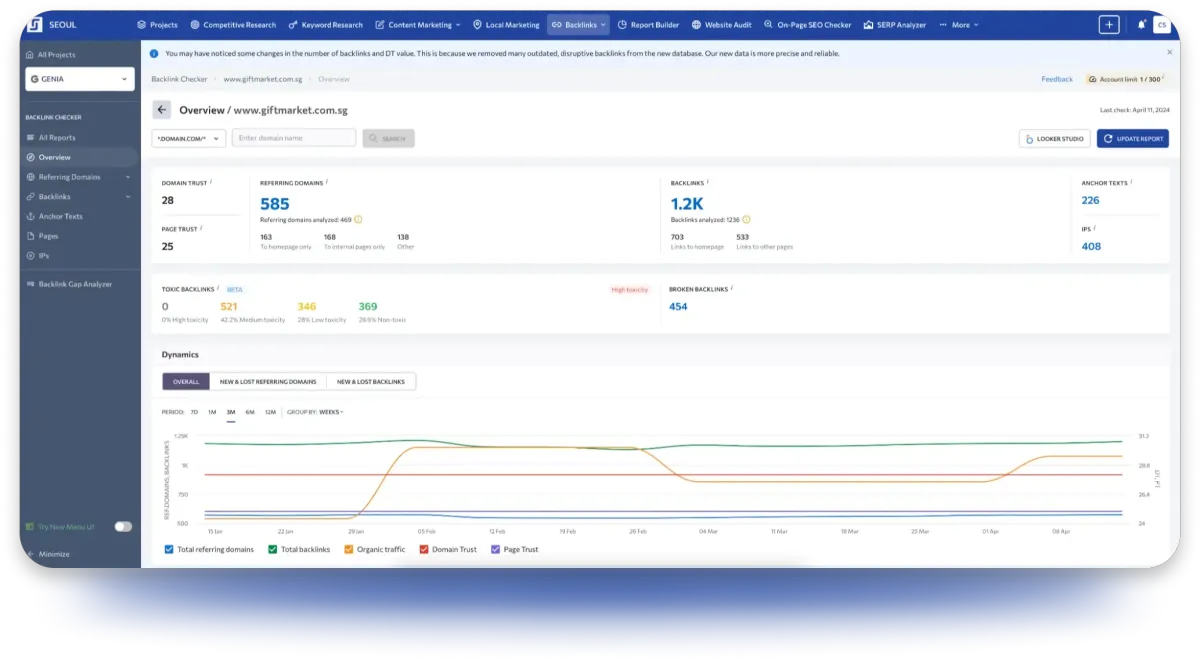
Task: Open the CS account avatar
Action: tap(1161, 25)
